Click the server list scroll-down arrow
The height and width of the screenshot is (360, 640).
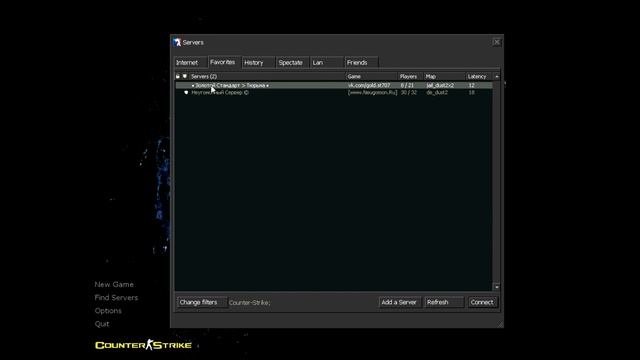(x=497, y=287)
